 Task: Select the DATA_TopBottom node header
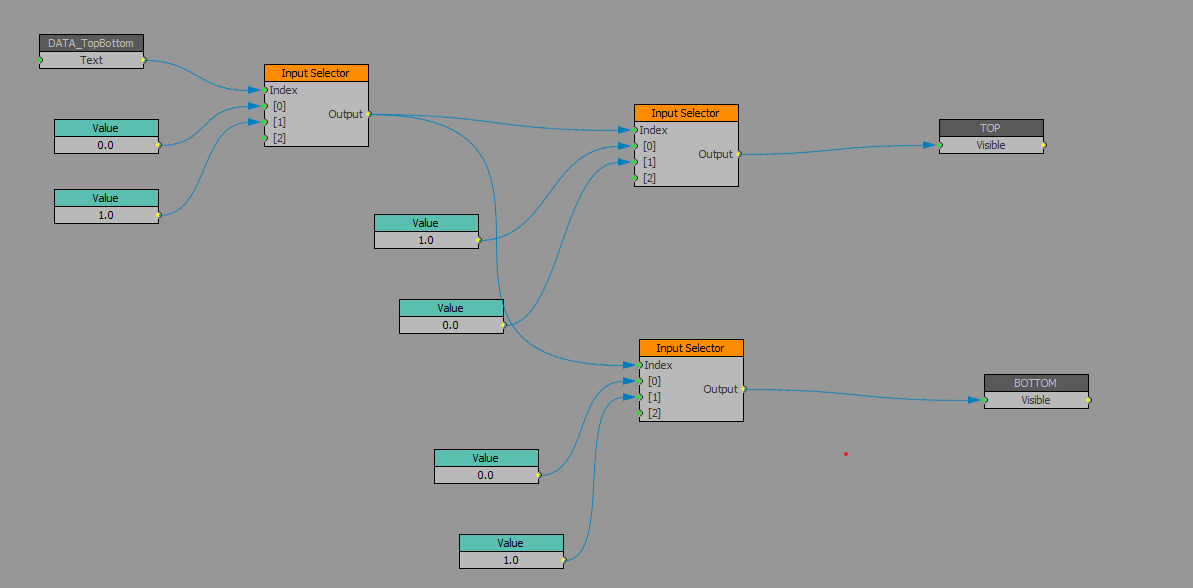91,43
